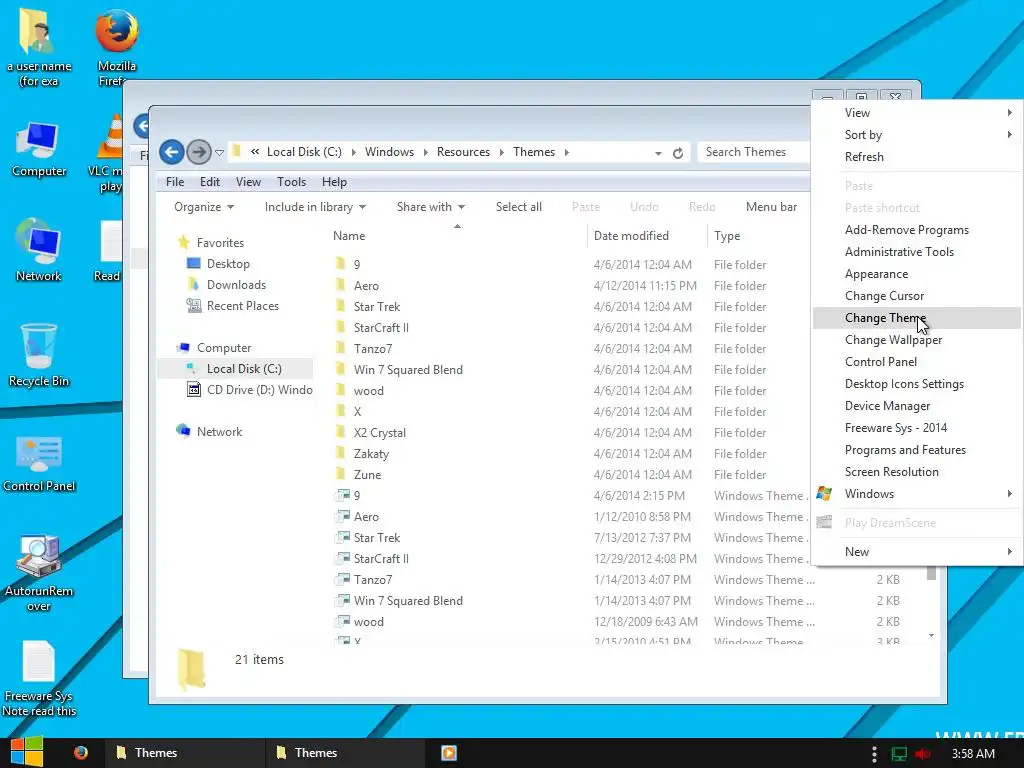1024x768 pixels.
Task: Open the Include in library dropdown
Action: [x=315, y=207]
